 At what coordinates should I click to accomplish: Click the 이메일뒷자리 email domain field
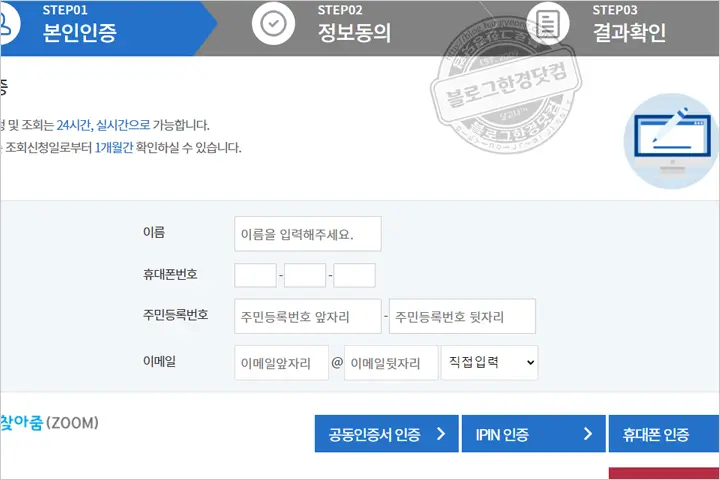(x=391, y=363)
